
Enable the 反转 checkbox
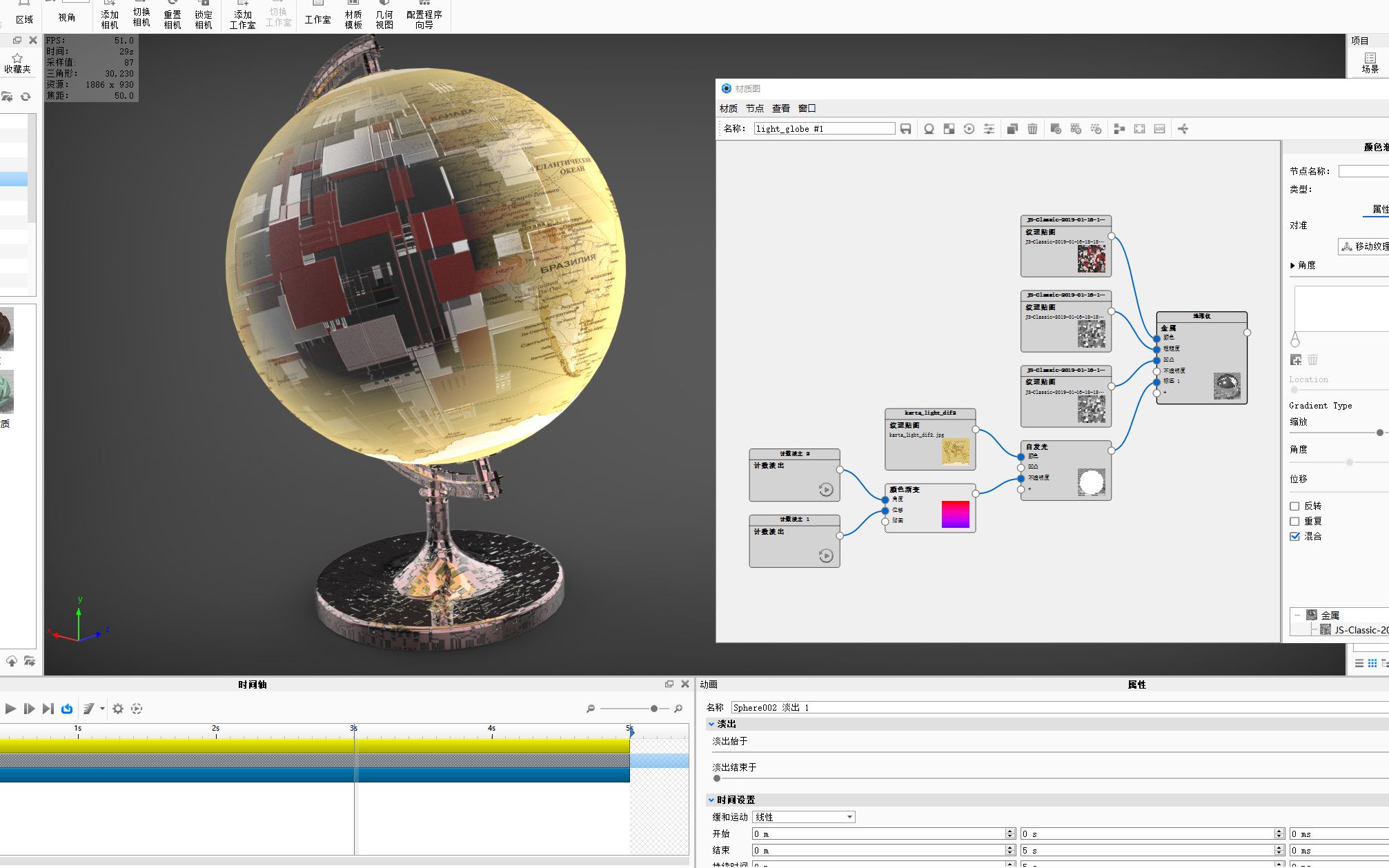click(1294, 506)
